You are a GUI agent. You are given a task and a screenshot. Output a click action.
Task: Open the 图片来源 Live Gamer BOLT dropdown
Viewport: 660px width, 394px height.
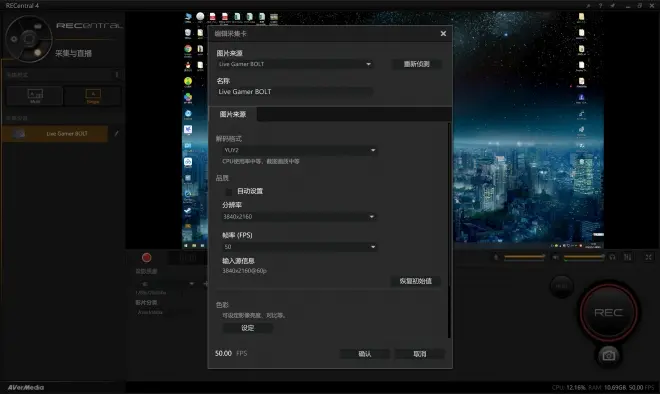point(294,64)
